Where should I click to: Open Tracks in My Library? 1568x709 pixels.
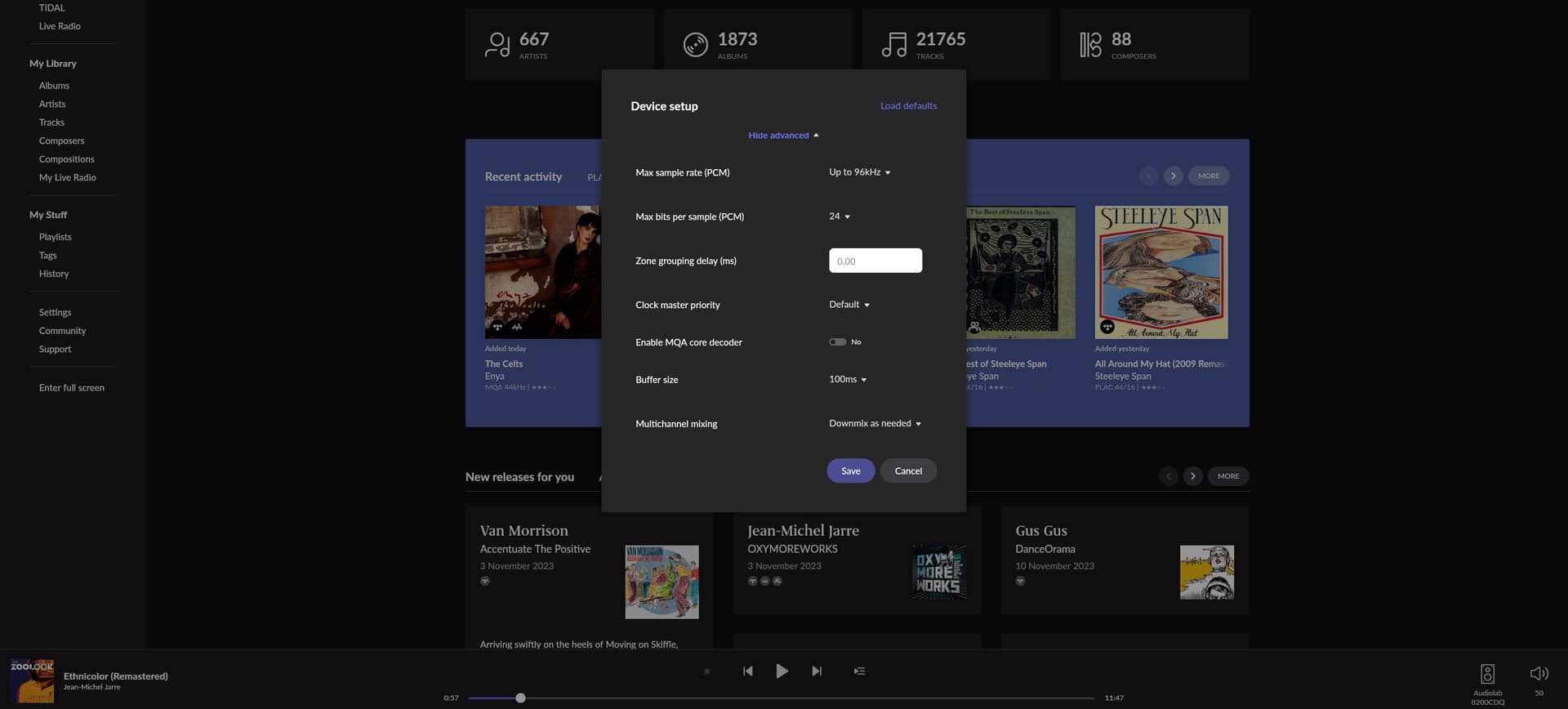[51, 123]
